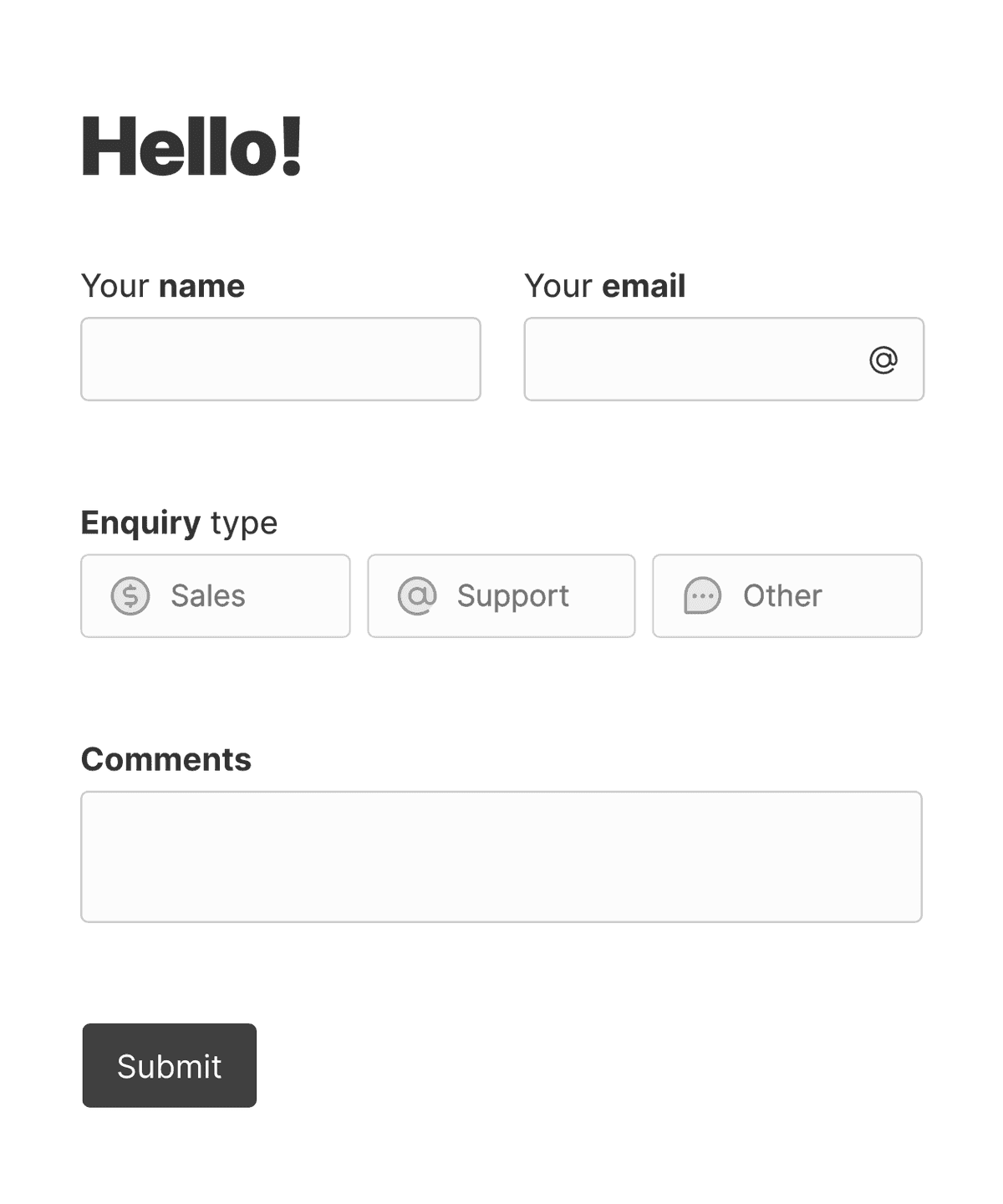Click the Your email label

(604, 285)
